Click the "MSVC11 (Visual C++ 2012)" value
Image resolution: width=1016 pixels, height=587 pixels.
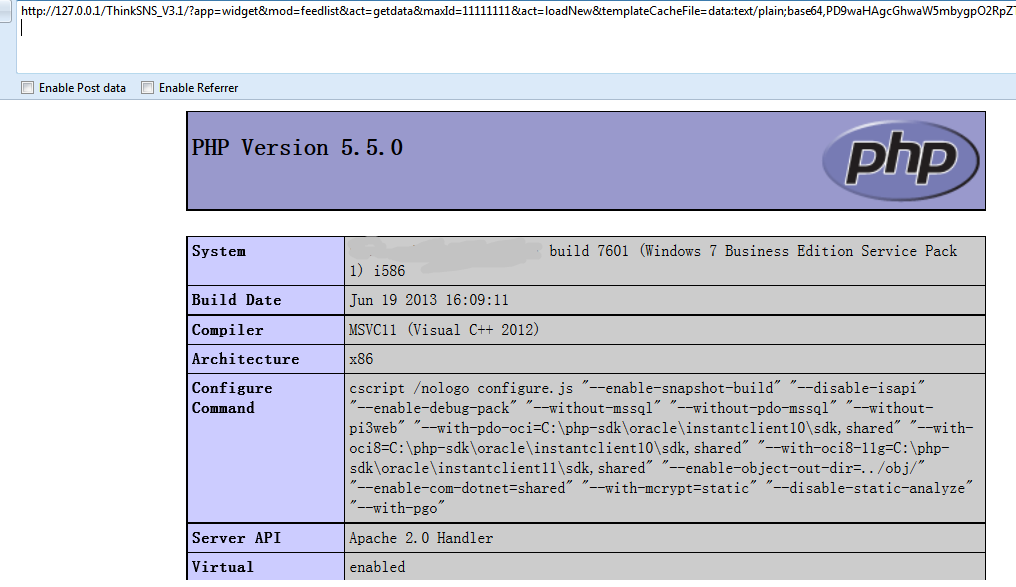click(x=444, y=330)
